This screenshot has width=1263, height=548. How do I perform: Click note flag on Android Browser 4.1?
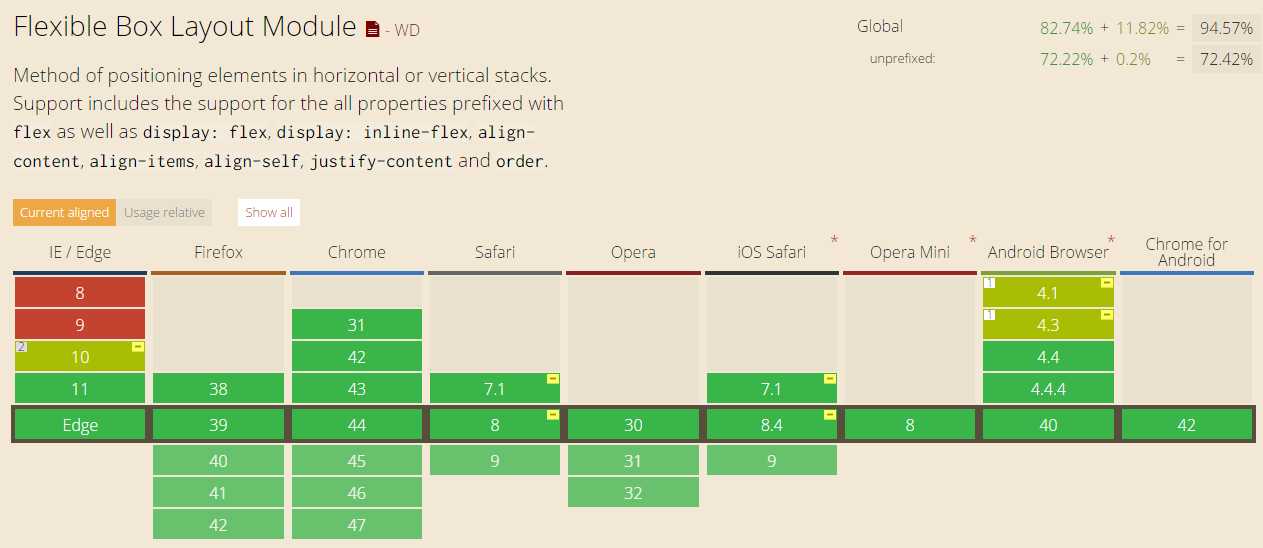click(x=1106, y=283)
